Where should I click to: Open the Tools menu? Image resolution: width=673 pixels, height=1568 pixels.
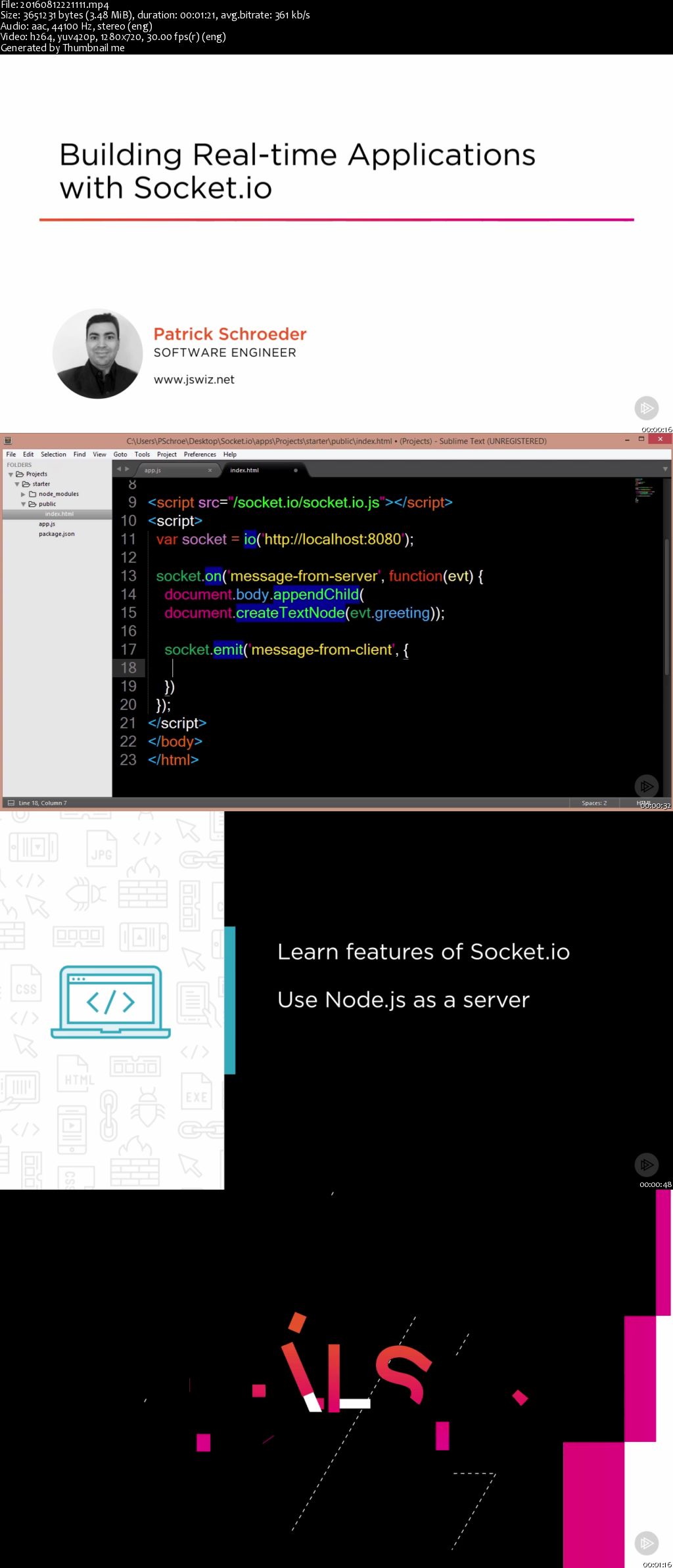point(142,454)
